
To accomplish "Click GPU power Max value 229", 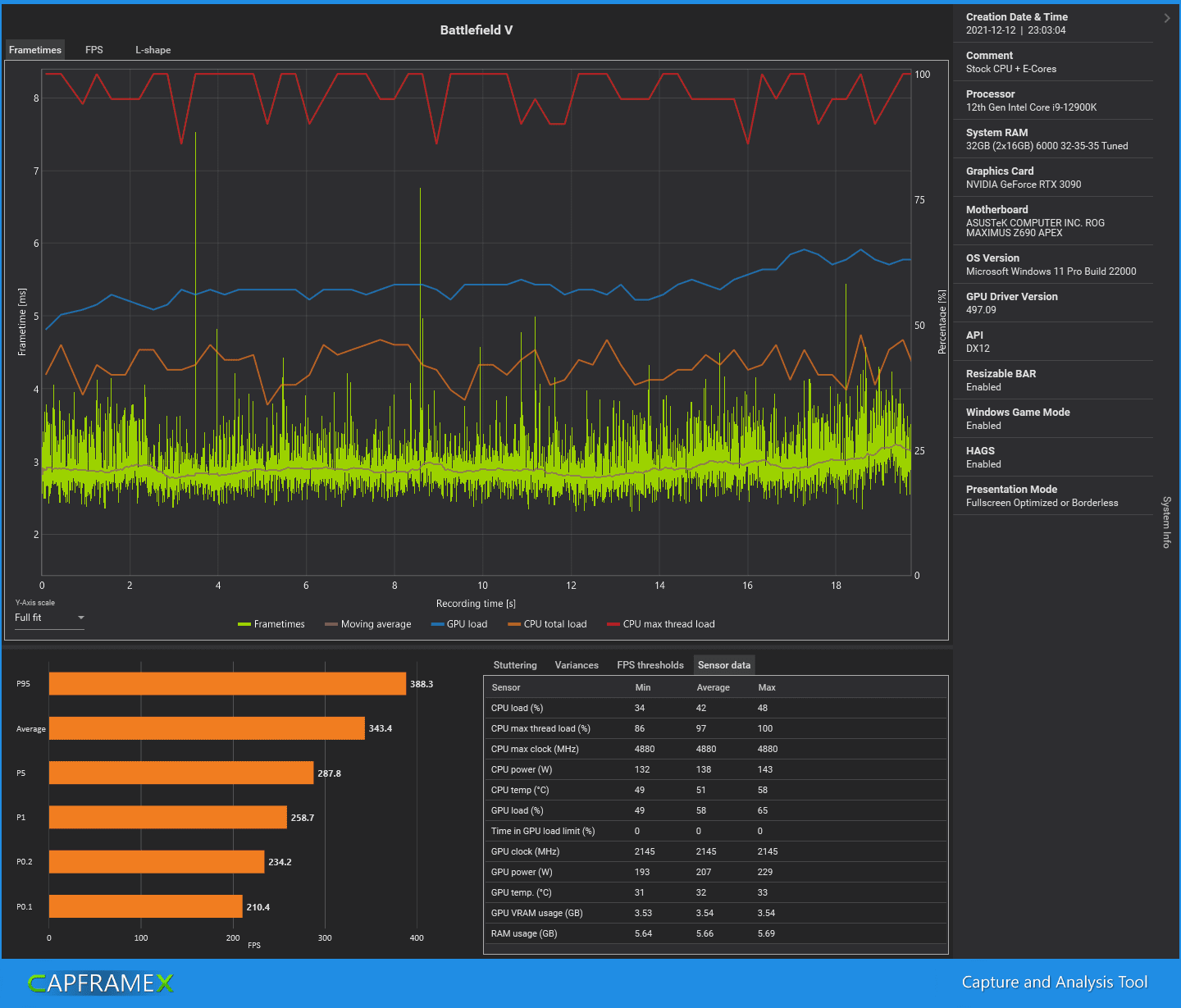I will 765,872.
